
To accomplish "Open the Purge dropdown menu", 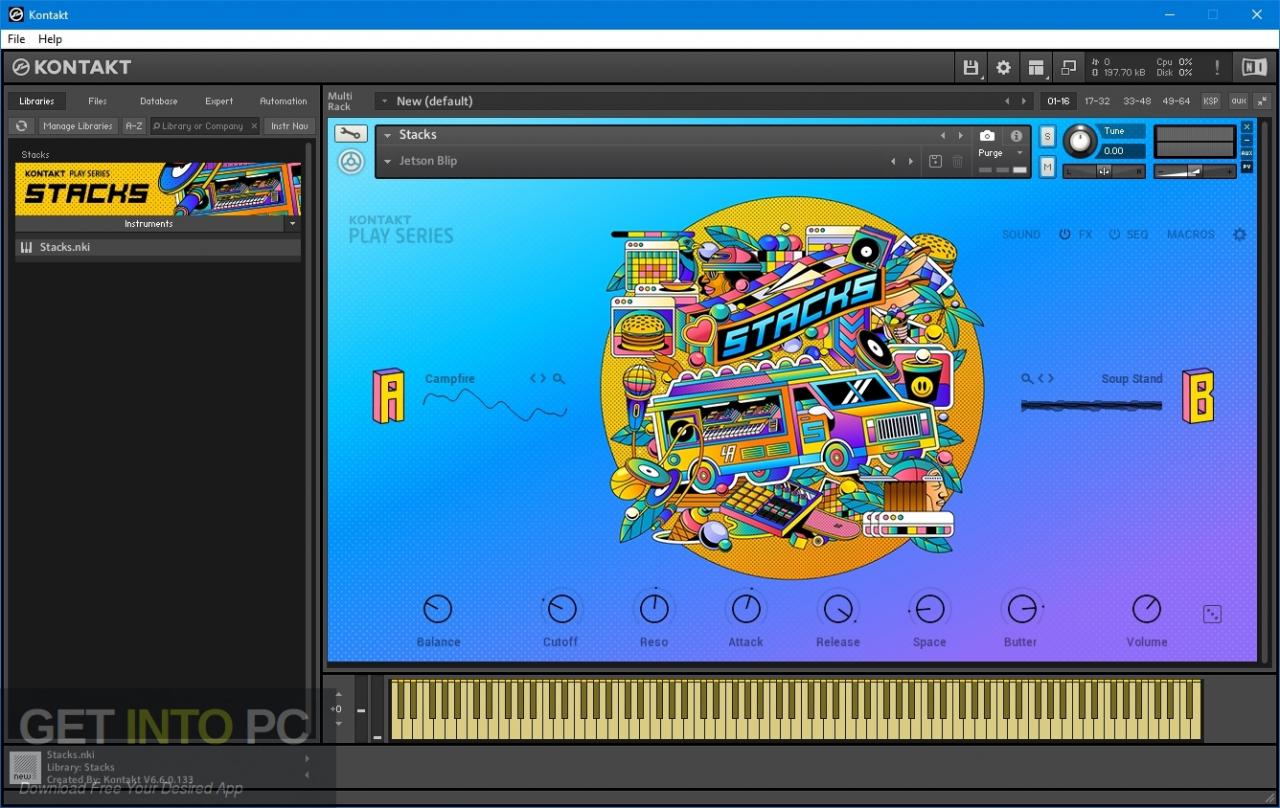I will [1020, 153].
